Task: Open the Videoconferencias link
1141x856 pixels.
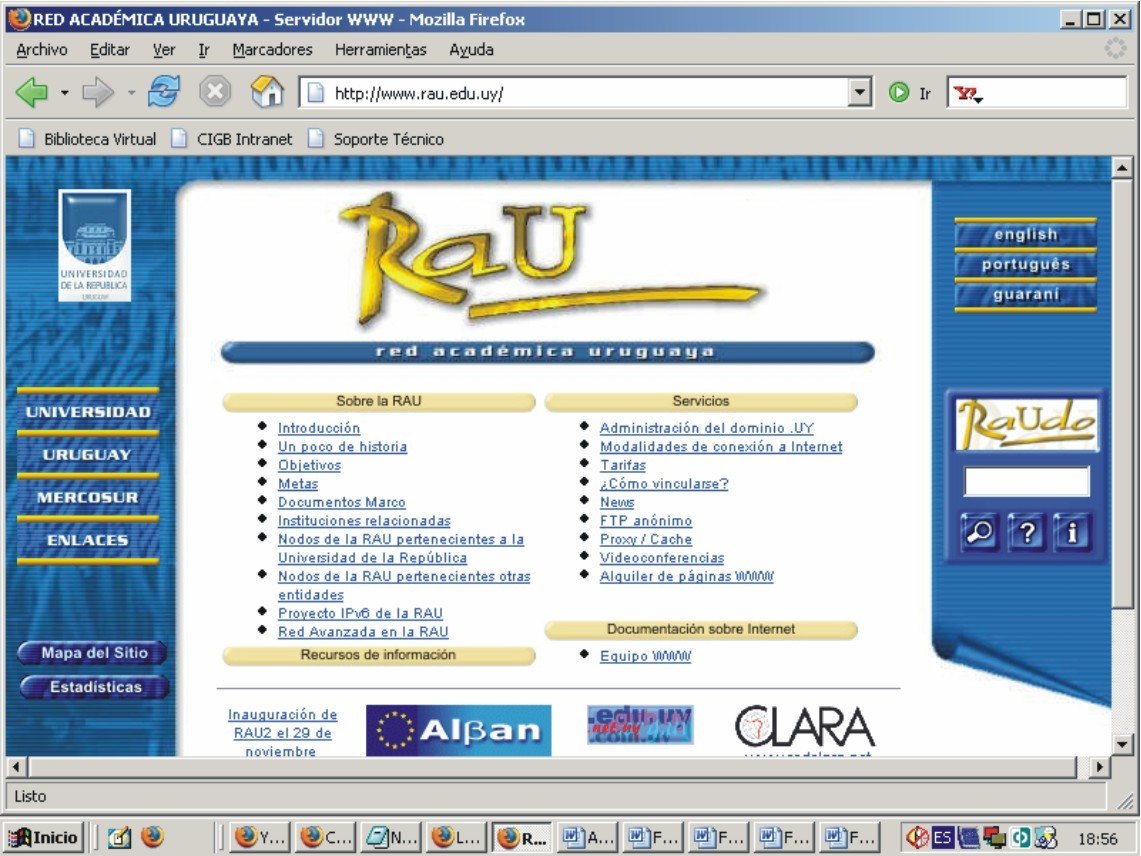Action: [661, 558]
